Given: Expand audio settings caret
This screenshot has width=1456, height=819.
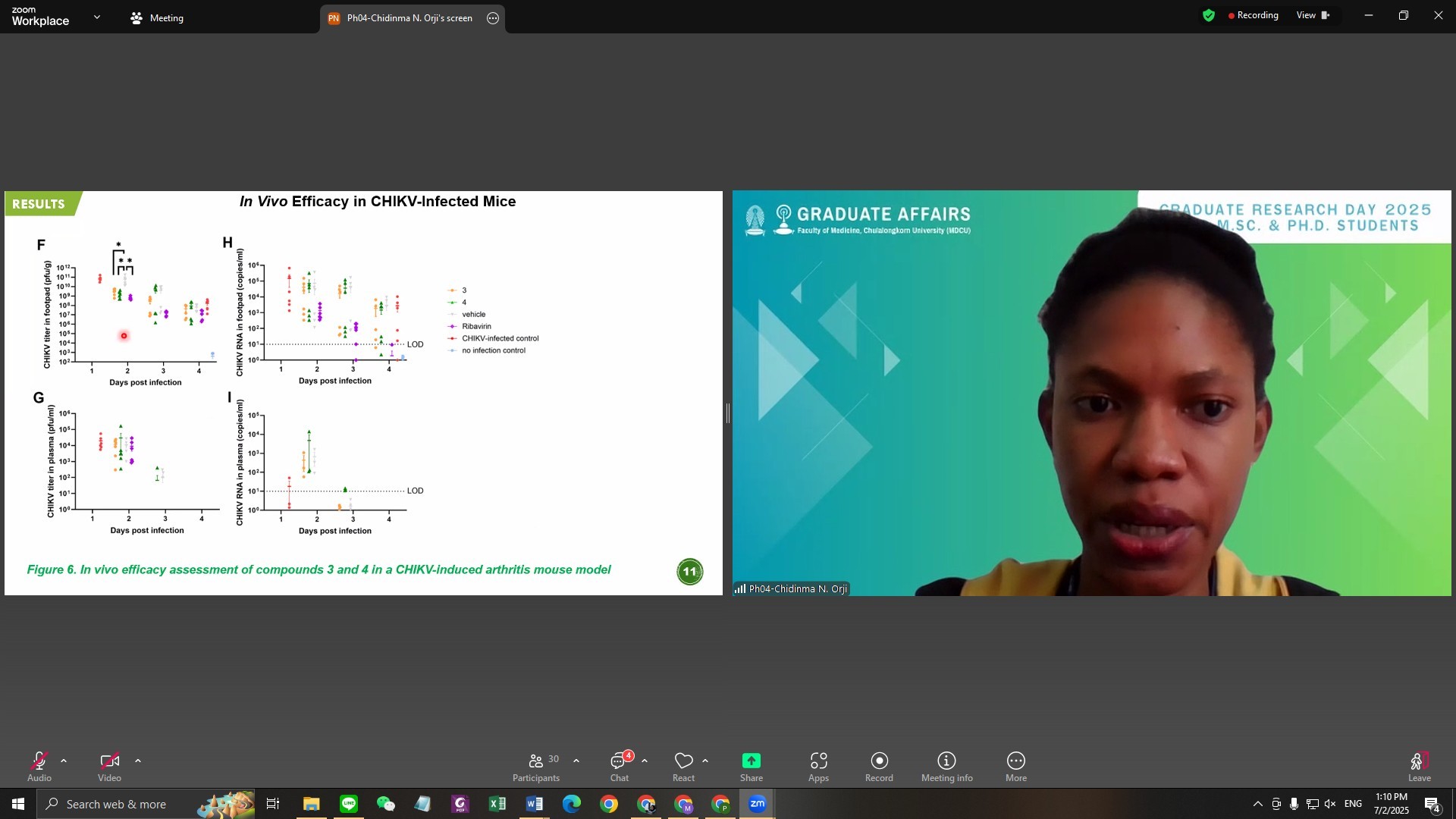Looking at the screenshot, I should point(64,761).
